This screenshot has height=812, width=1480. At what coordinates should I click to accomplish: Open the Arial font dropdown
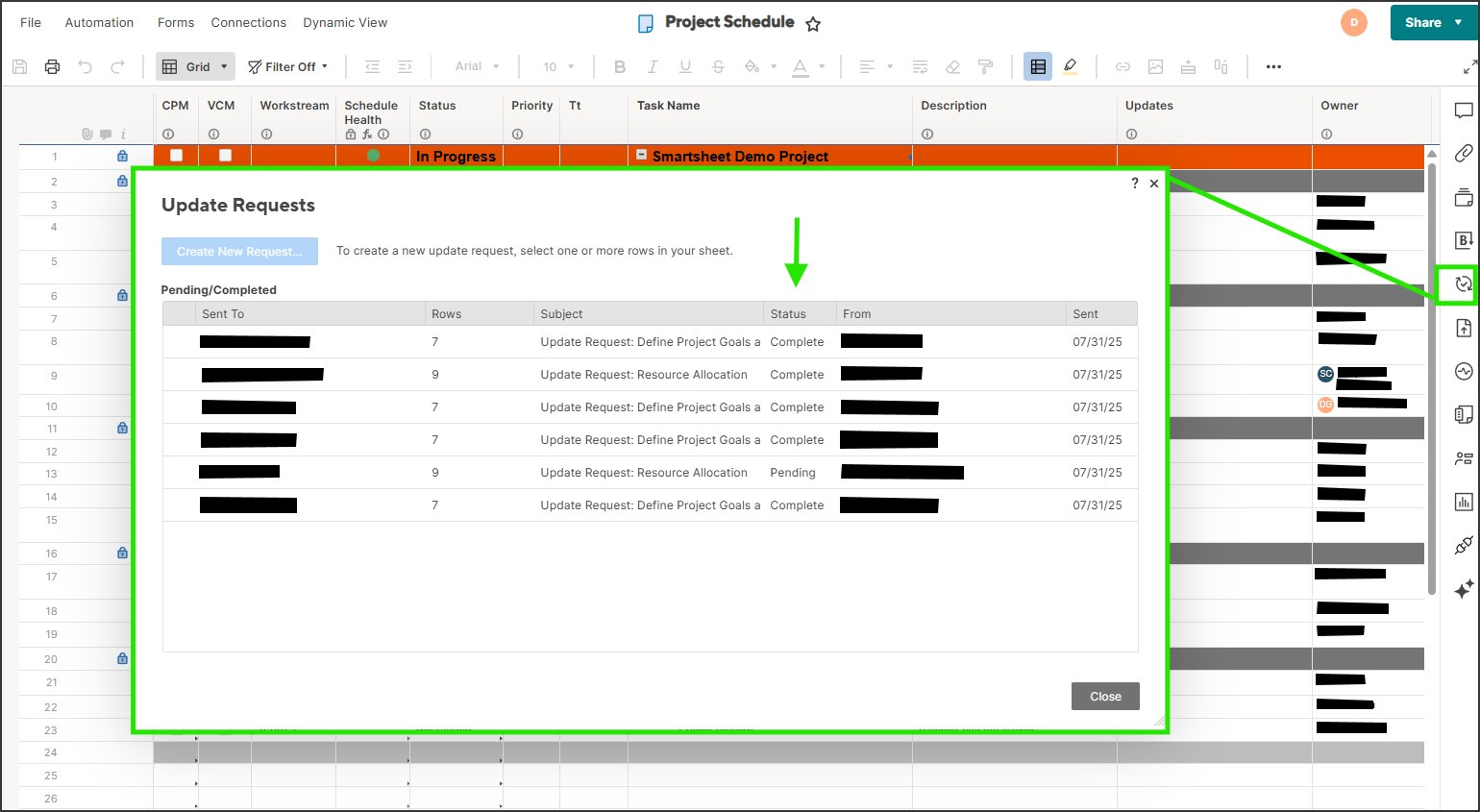[x=478, y=66]
